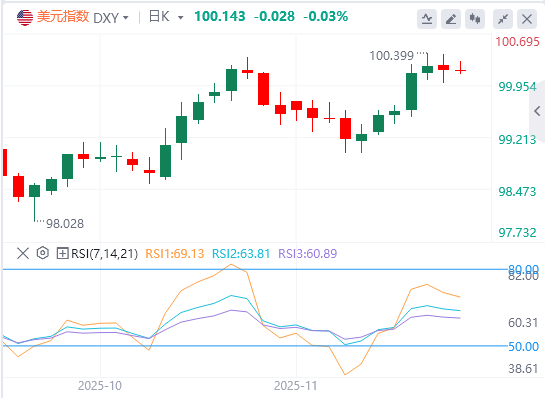Image resolution: width=545 pixels, height=398 pixels.
Task: Open the indicators line-chart icon
Action: click(x=427, y=19)
